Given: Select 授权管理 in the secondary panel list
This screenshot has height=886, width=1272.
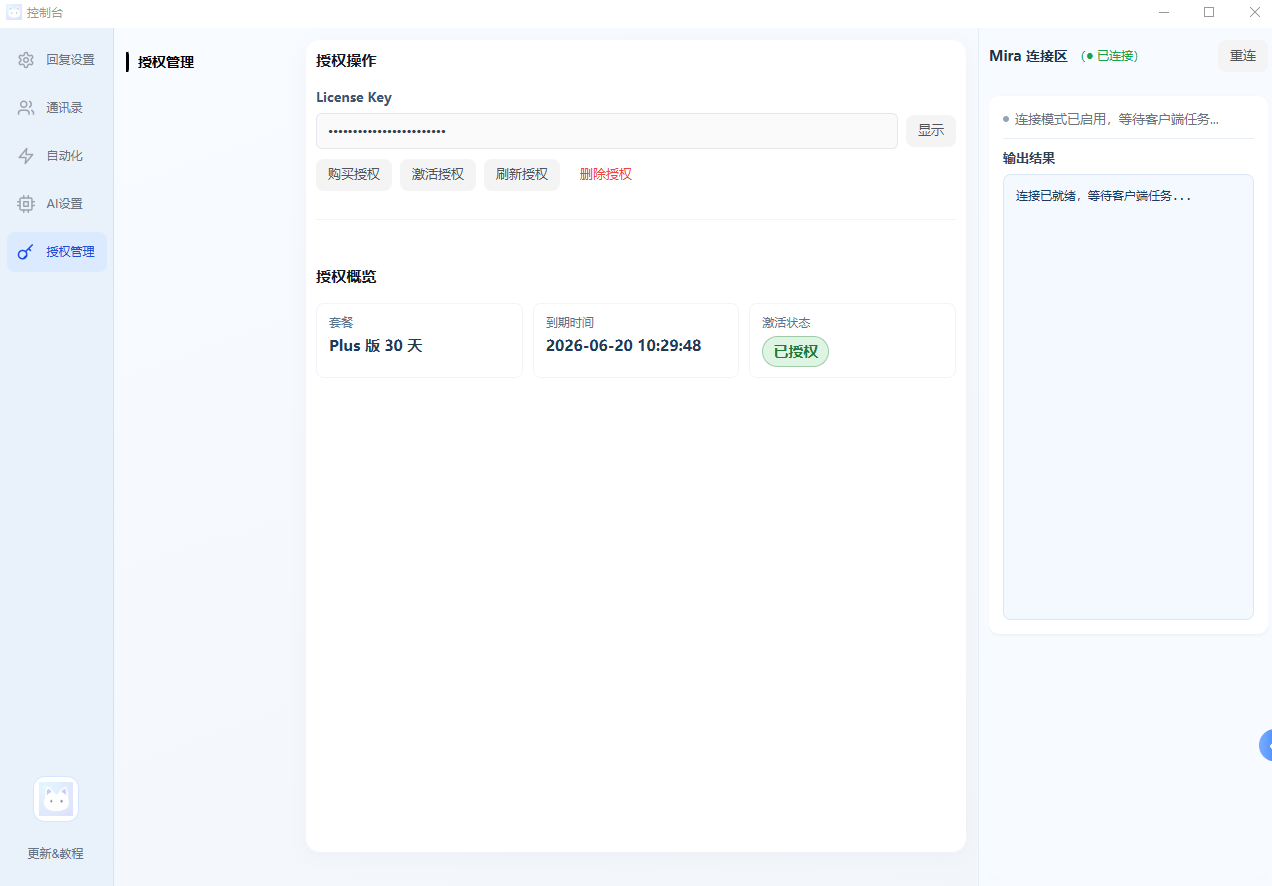Looking at the screenshot, I should click(166, 62).
